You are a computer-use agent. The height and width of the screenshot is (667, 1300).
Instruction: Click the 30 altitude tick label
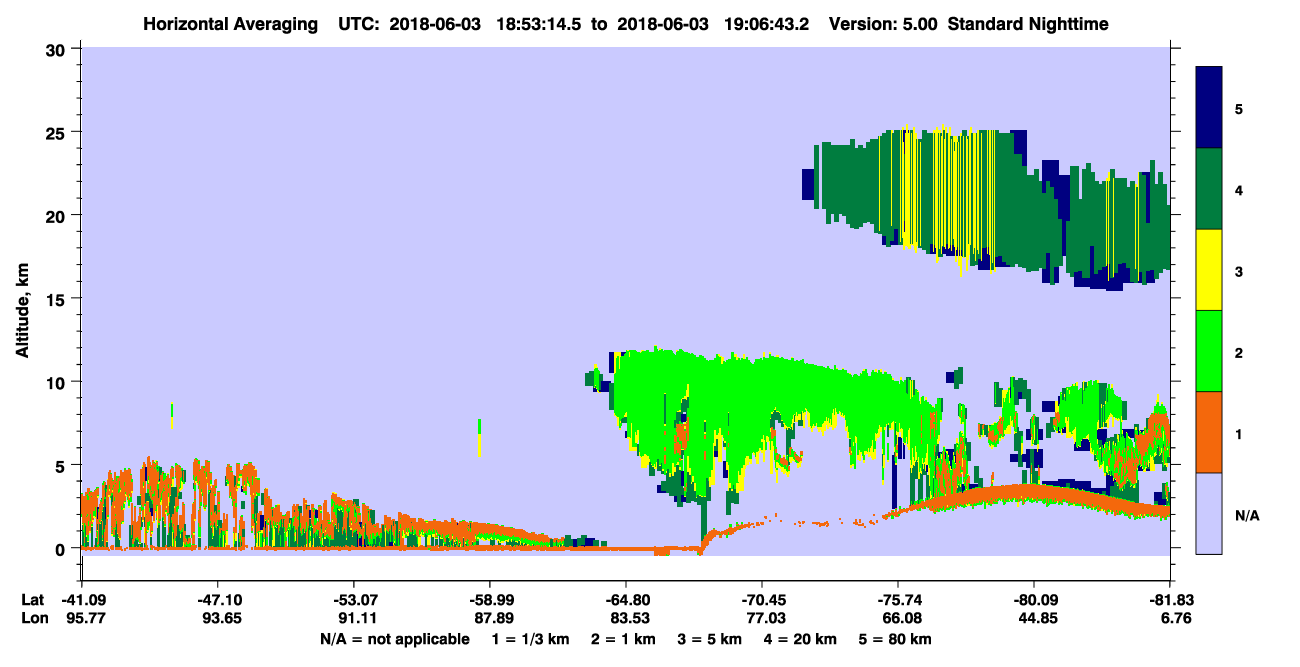[58, 48]
